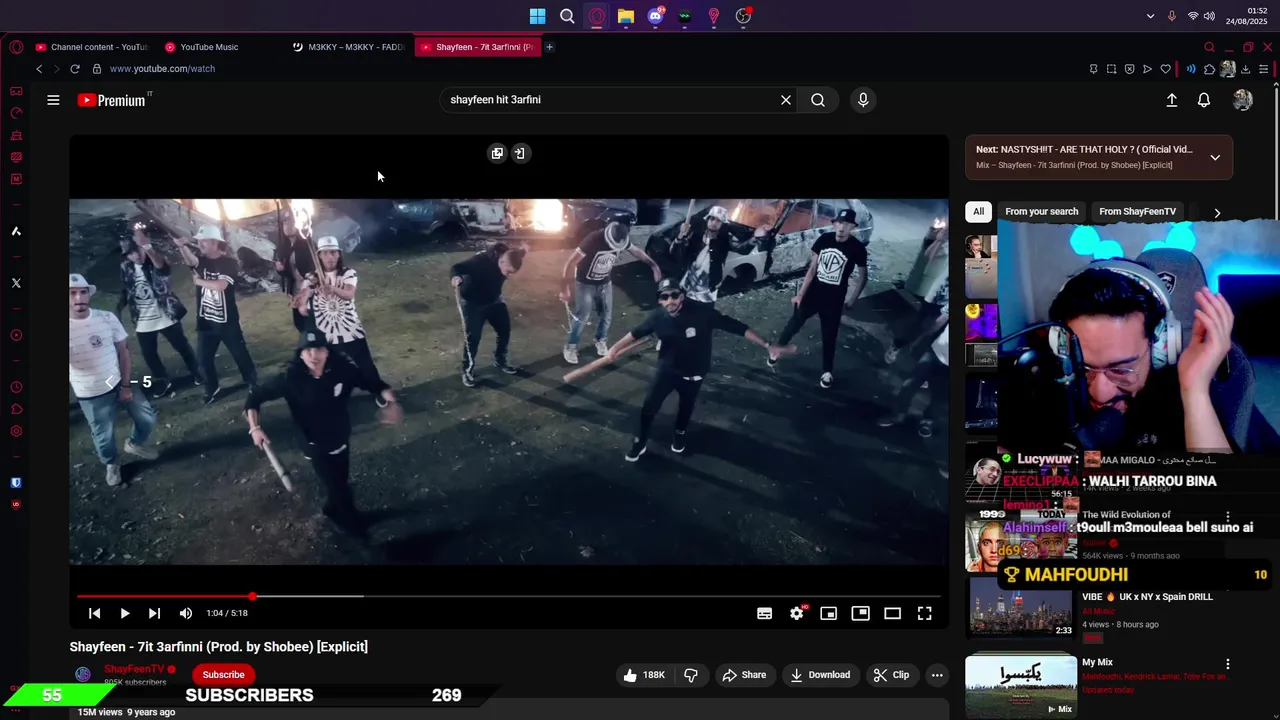Click the video progress bar scrubber
1280x720 pixels.
click(x=252, y=596)
